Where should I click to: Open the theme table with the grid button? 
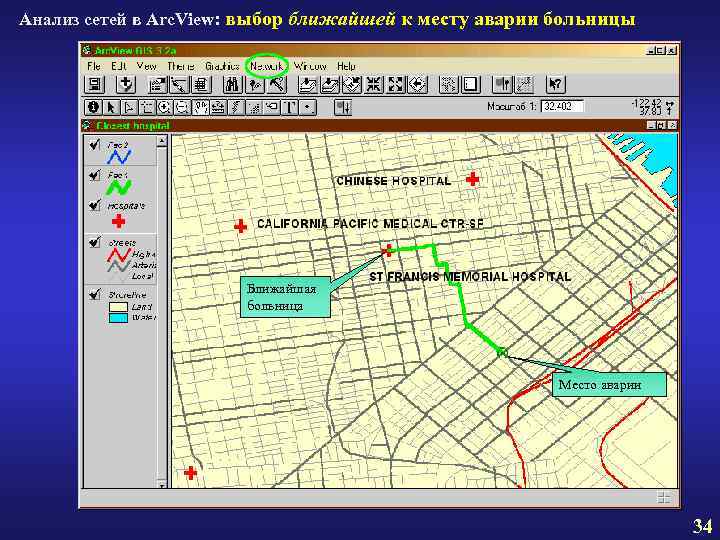tap(201, 84)
